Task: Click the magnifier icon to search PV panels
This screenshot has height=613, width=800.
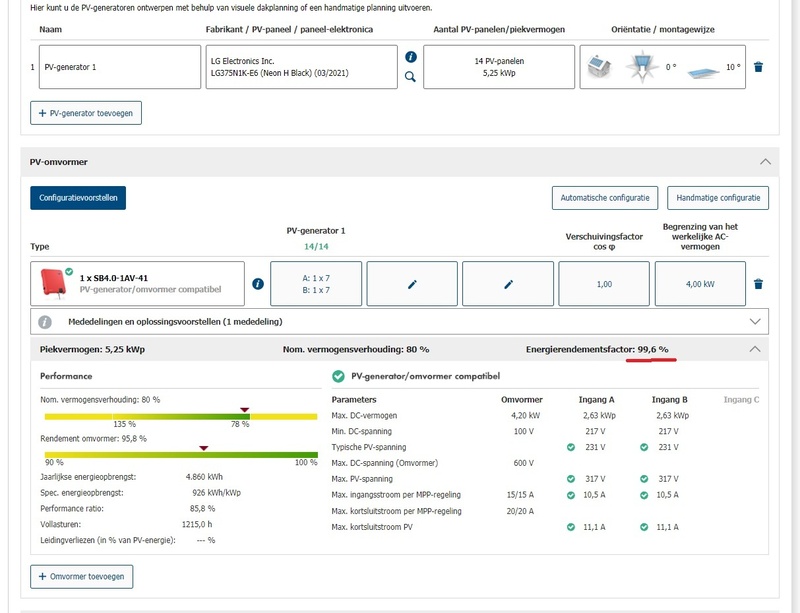Action: [410, 76]
